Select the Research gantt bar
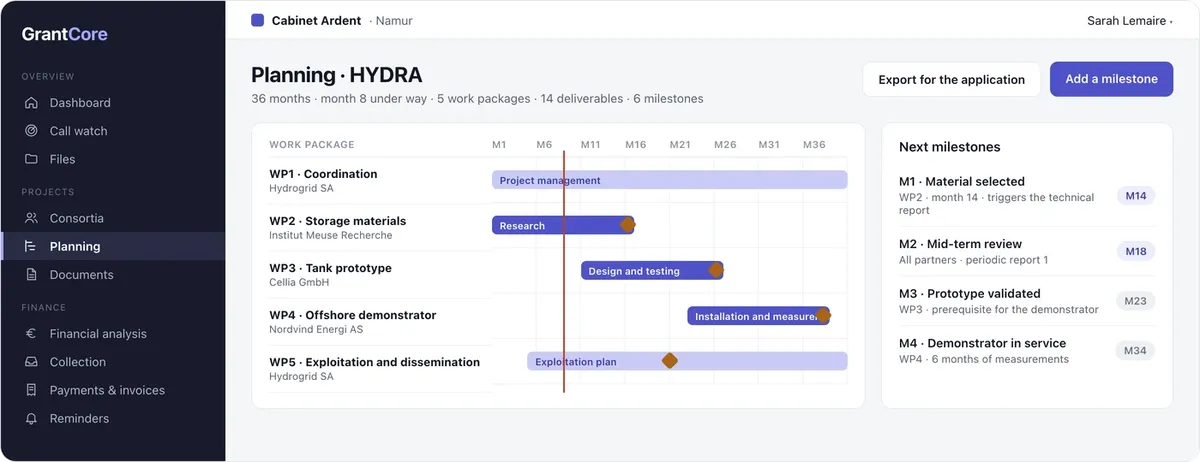The height and width of the screenshot is (462, 1200). [562, 225]
